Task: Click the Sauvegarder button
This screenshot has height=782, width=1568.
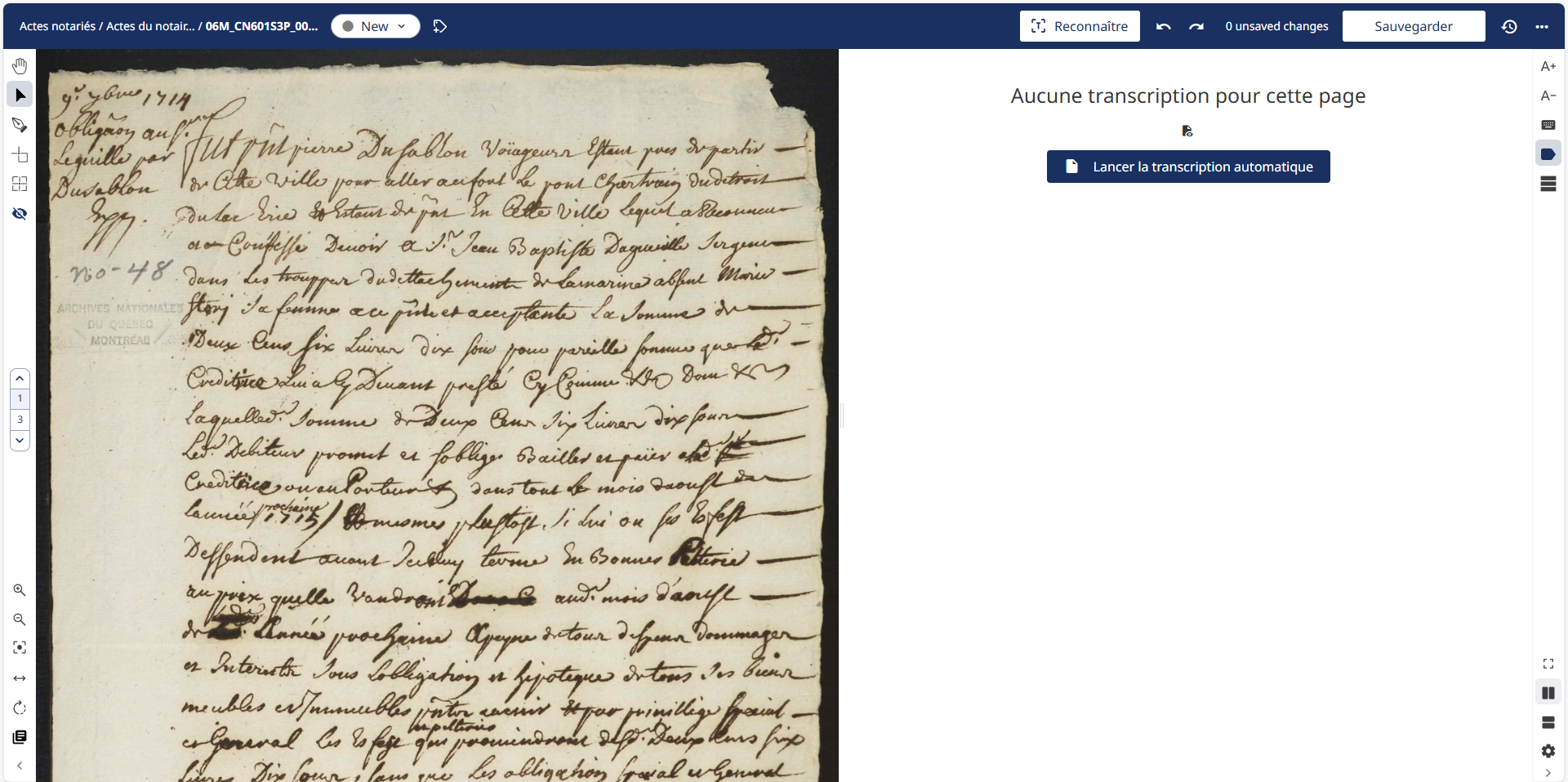Action: pos(1414,26)
